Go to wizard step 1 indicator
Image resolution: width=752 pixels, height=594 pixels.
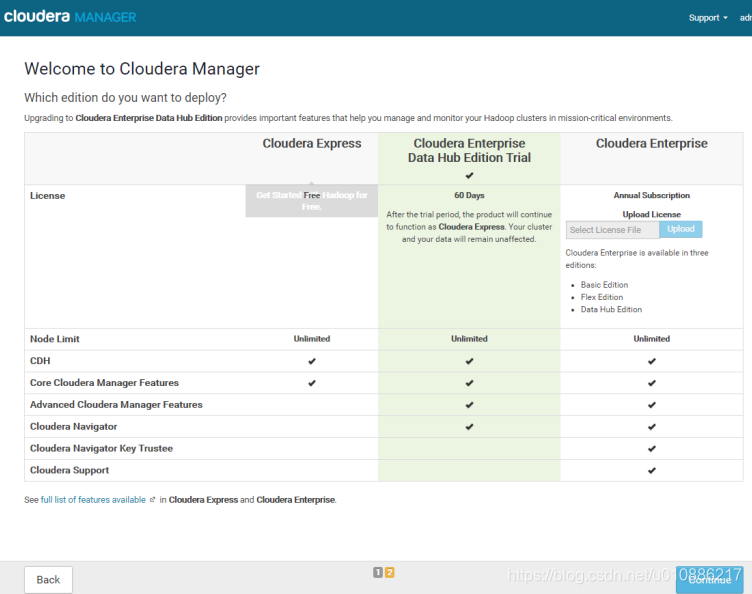coord(378,572)
